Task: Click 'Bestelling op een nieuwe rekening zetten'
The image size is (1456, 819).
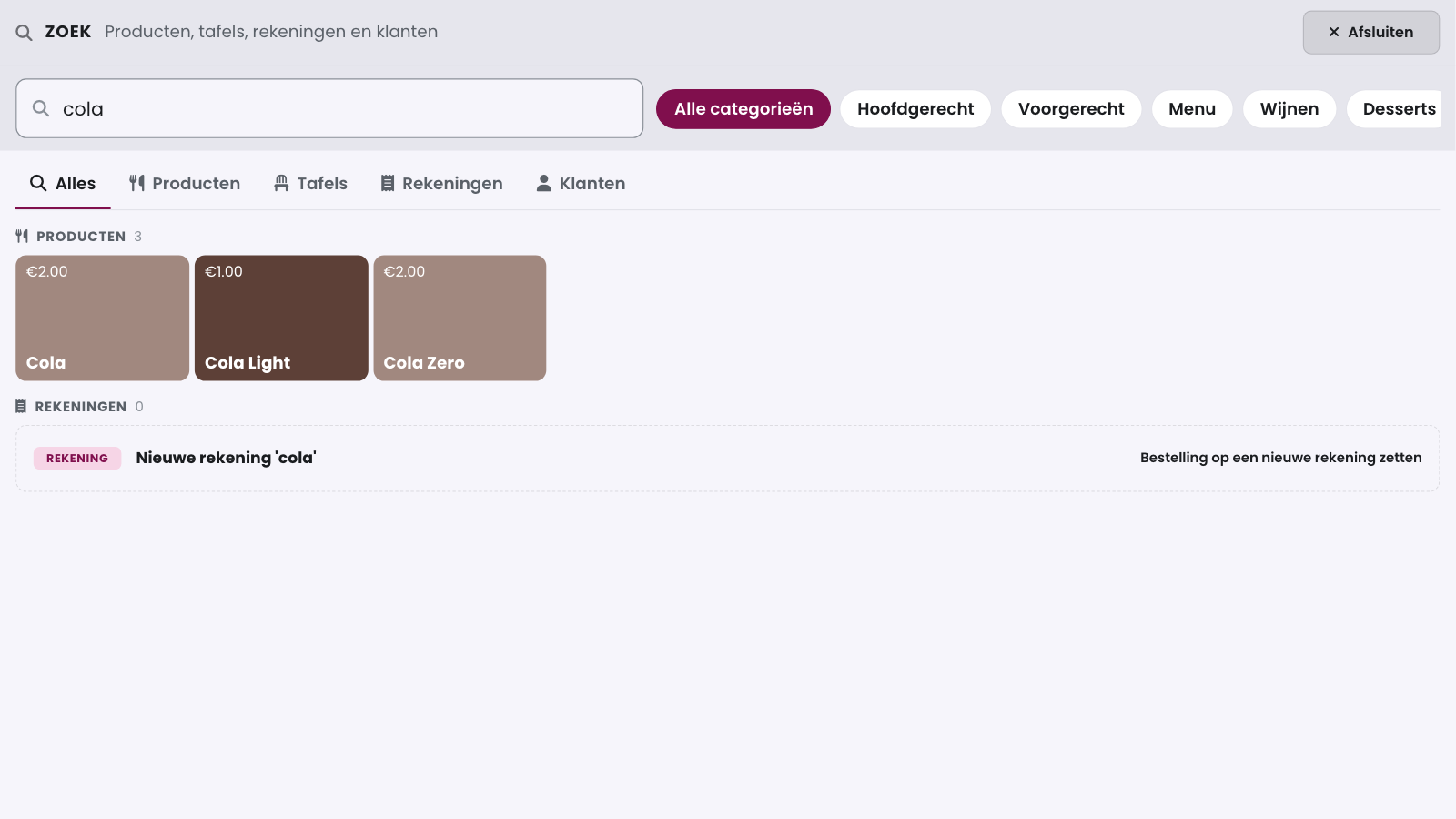Action: click(x=1281, y=458)
